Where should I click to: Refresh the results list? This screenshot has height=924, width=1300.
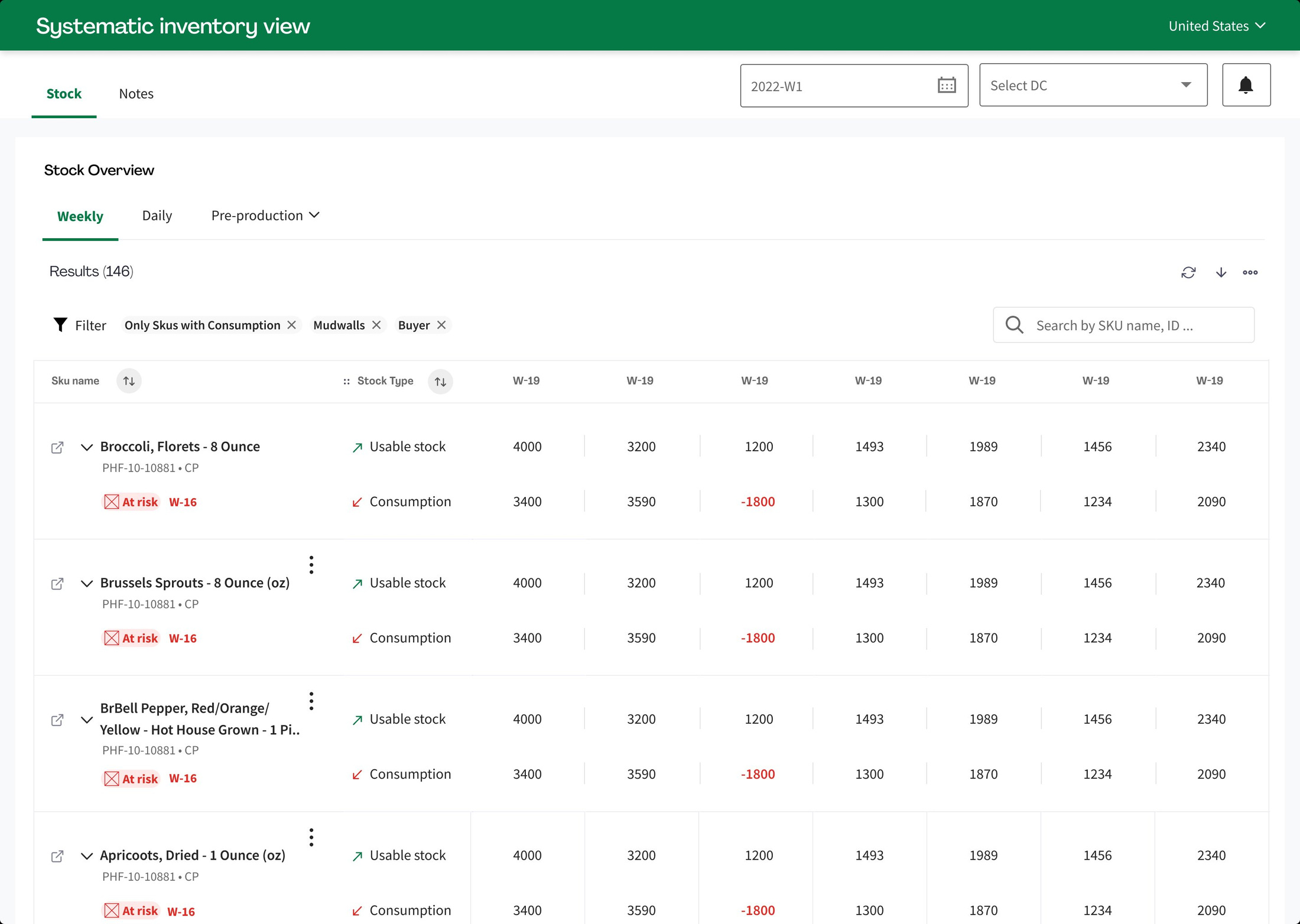[1188, 272]
